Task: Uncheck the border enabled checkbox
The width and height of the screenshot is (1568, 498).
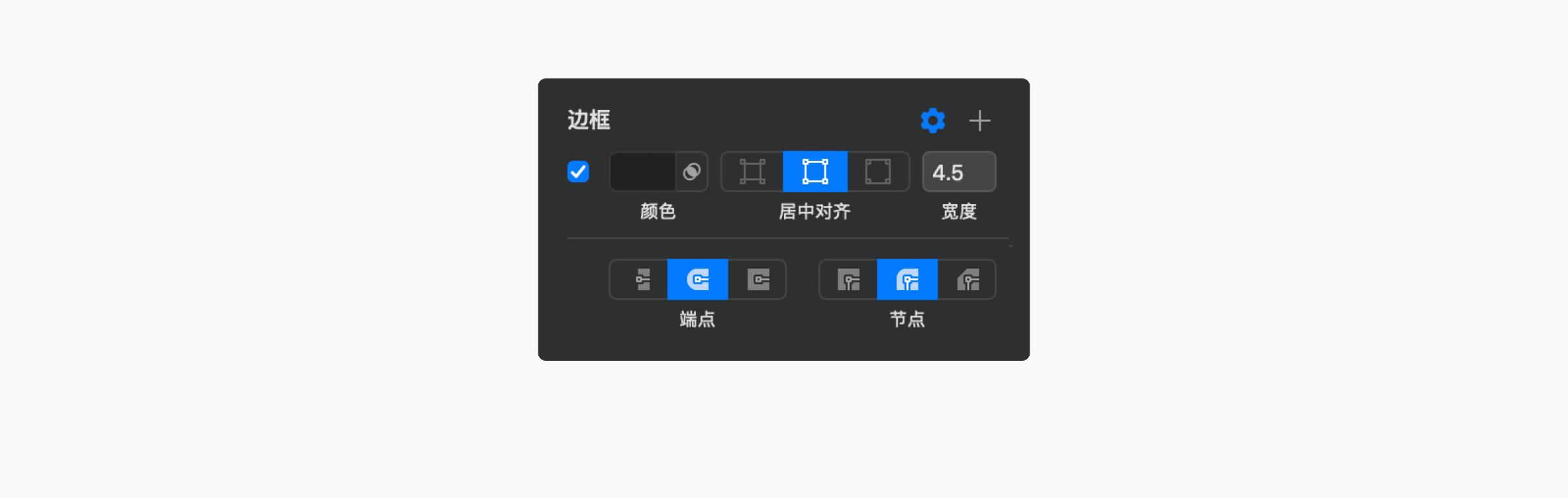Action: [x=578, y=171]
